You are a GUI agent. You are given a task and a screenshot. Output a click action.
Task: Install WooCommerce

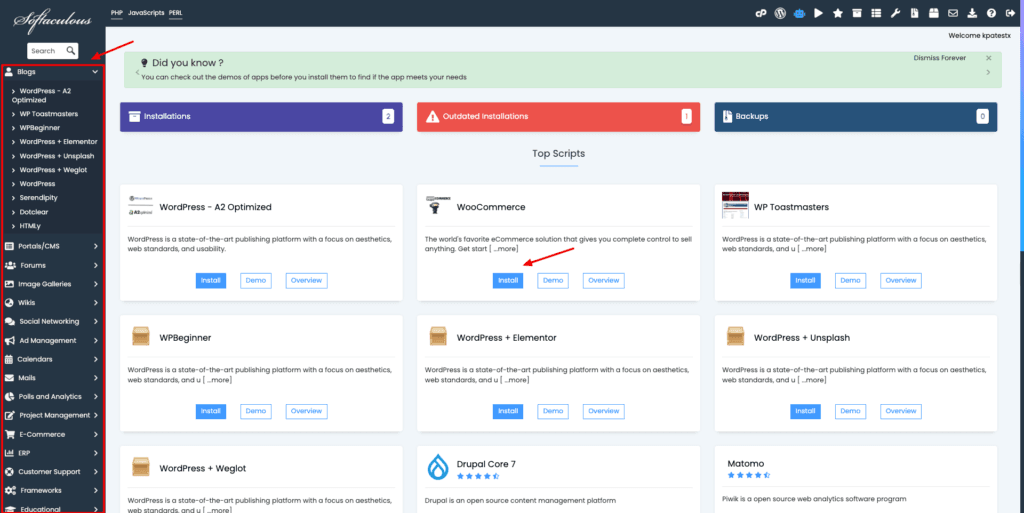[508, 281]
